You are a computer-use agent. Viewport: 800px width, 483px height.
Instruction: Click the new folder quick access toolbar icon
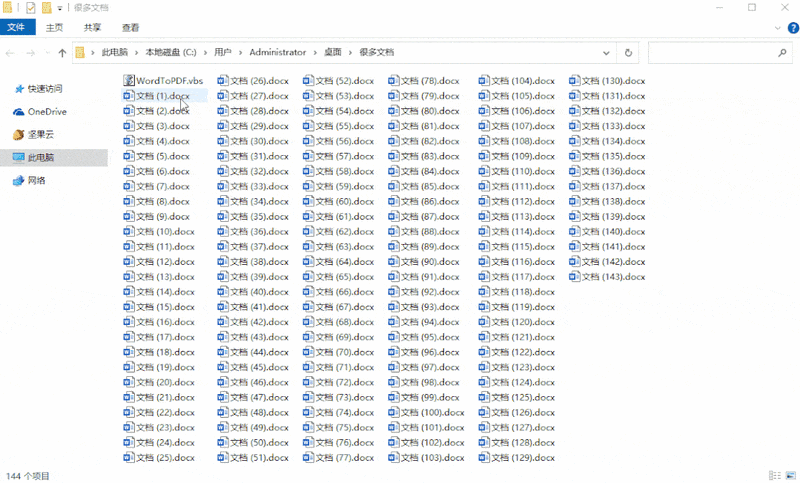click(46, 8)
